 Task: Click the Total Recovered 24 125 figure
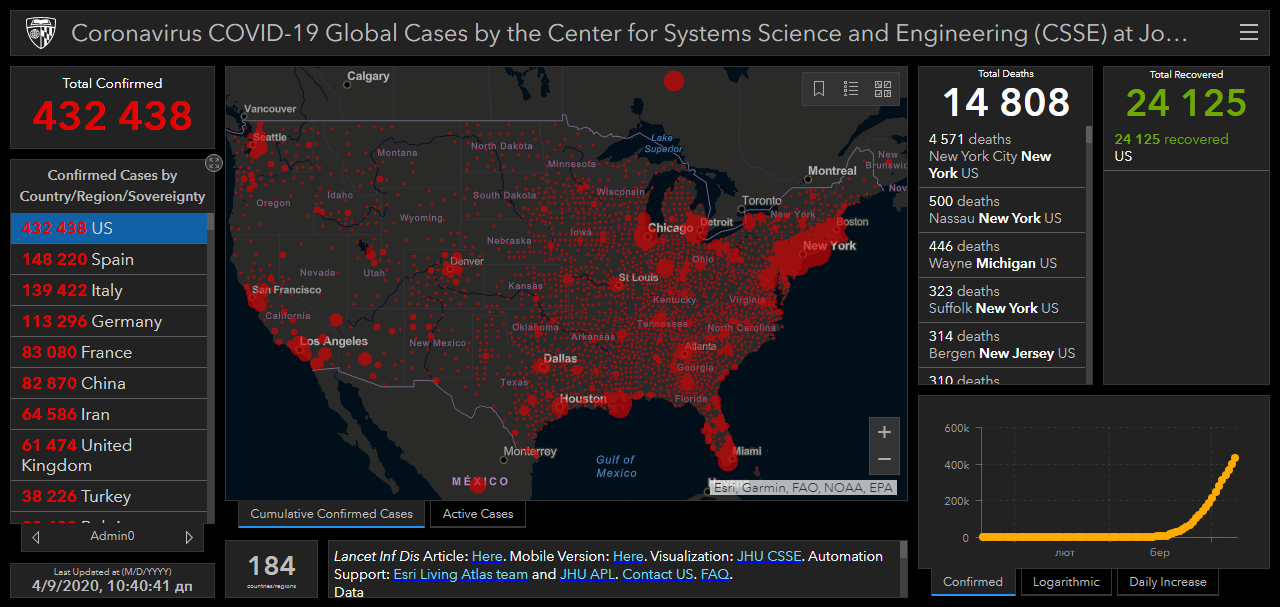1187,103
